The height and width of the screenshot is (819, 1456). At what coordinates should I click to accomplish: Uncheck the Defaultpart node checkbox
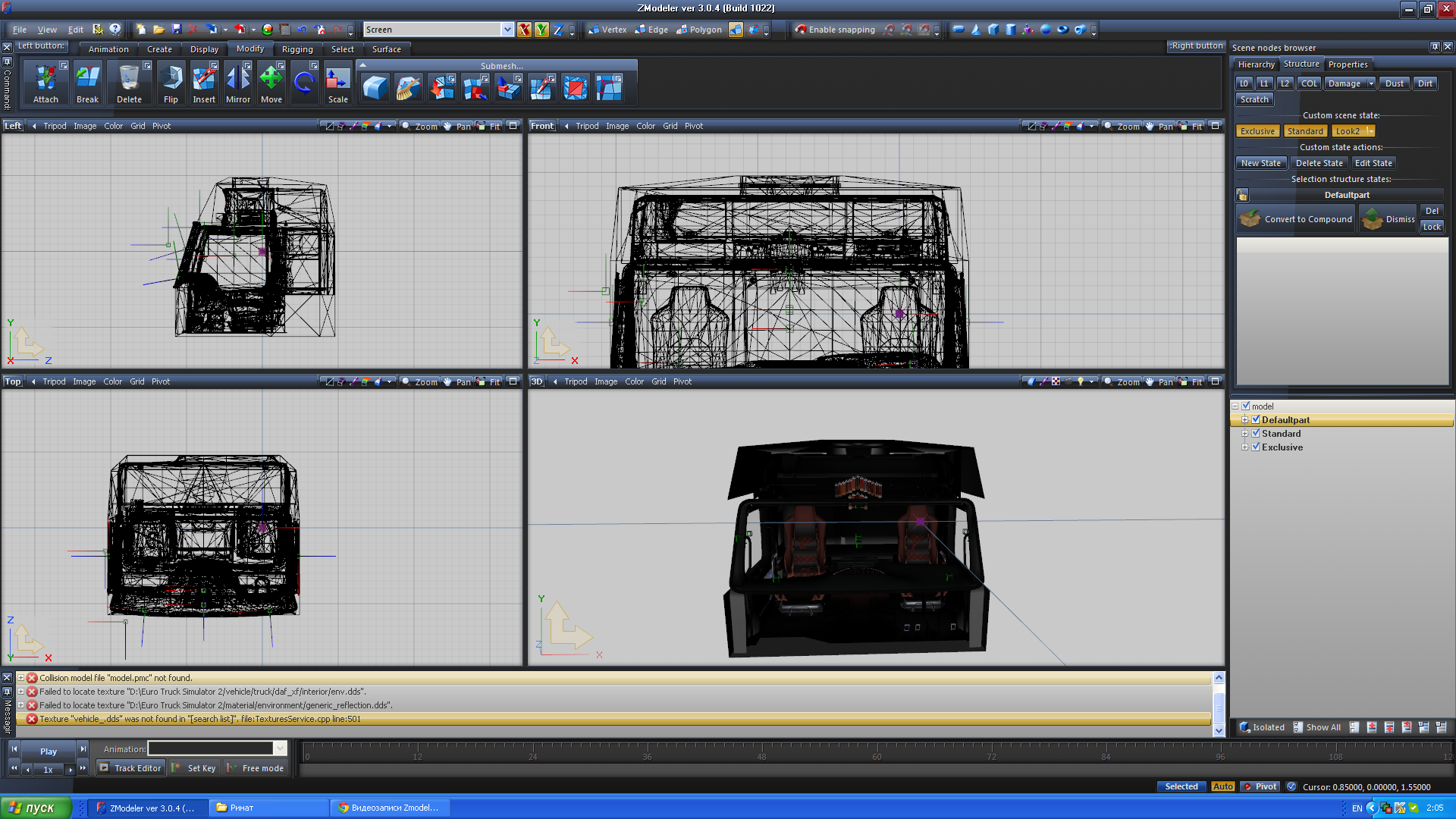[x=1256, y=419]
